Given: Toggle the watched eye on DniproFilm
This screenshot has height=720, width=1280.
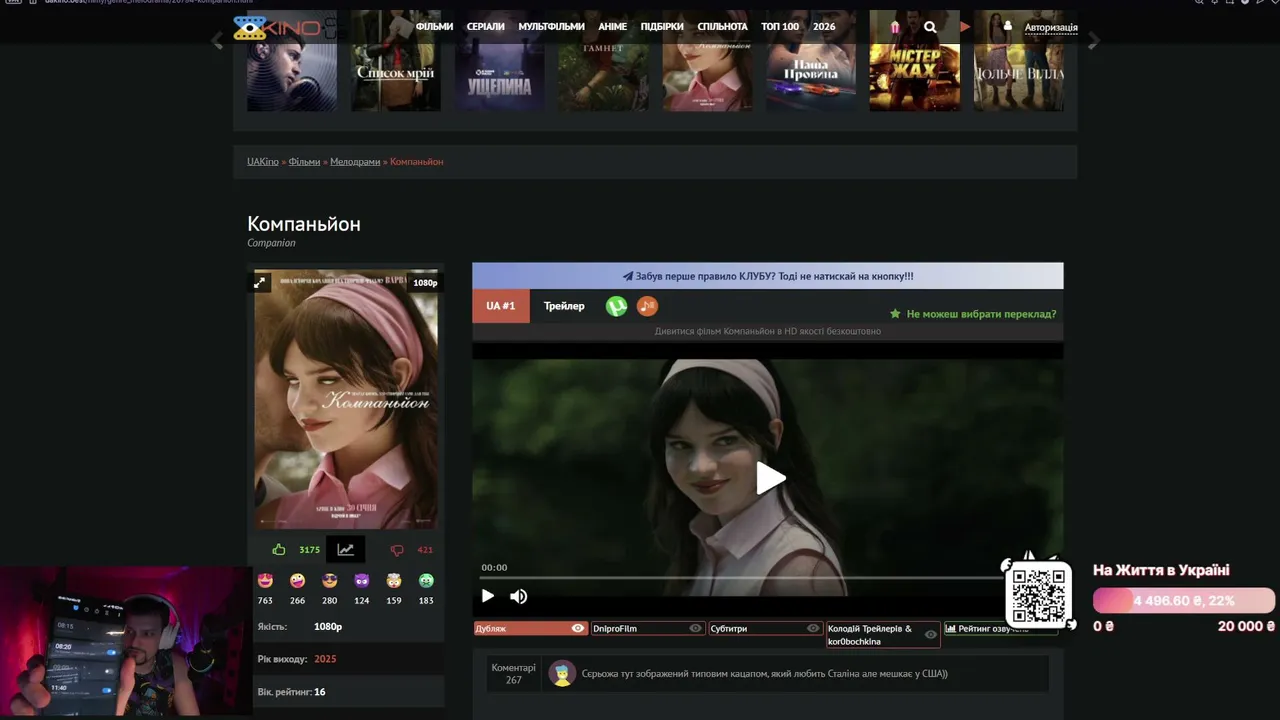Looking at the screenshot, I should [695, 628].
